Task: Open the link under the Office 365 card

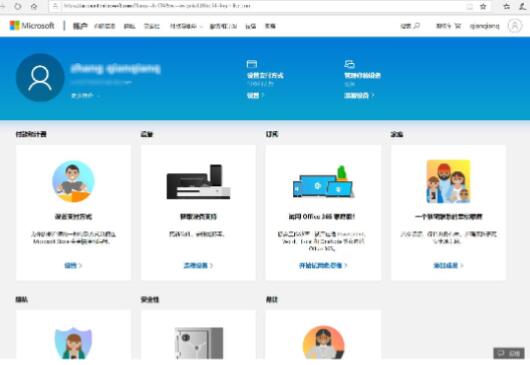Action: click(x=323, y=266)
